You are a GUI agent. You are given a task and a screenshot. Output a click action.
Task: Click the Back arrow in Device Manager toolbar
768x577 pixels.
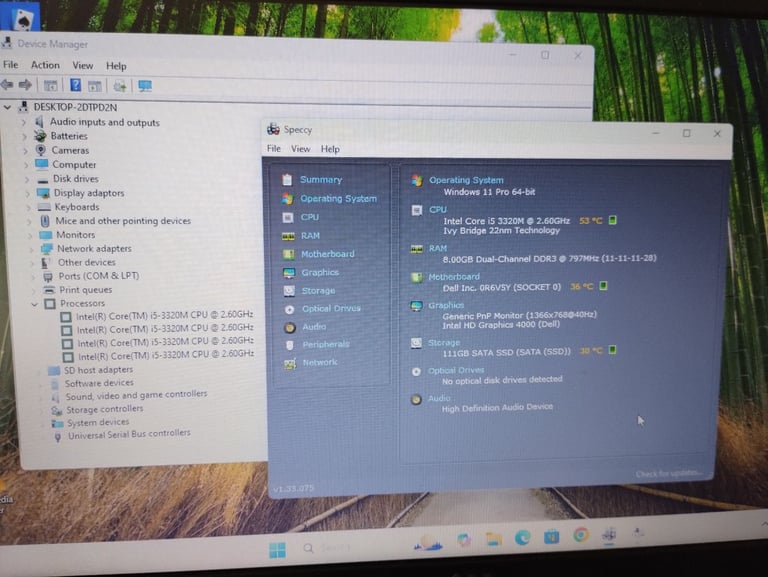point(7,85)
